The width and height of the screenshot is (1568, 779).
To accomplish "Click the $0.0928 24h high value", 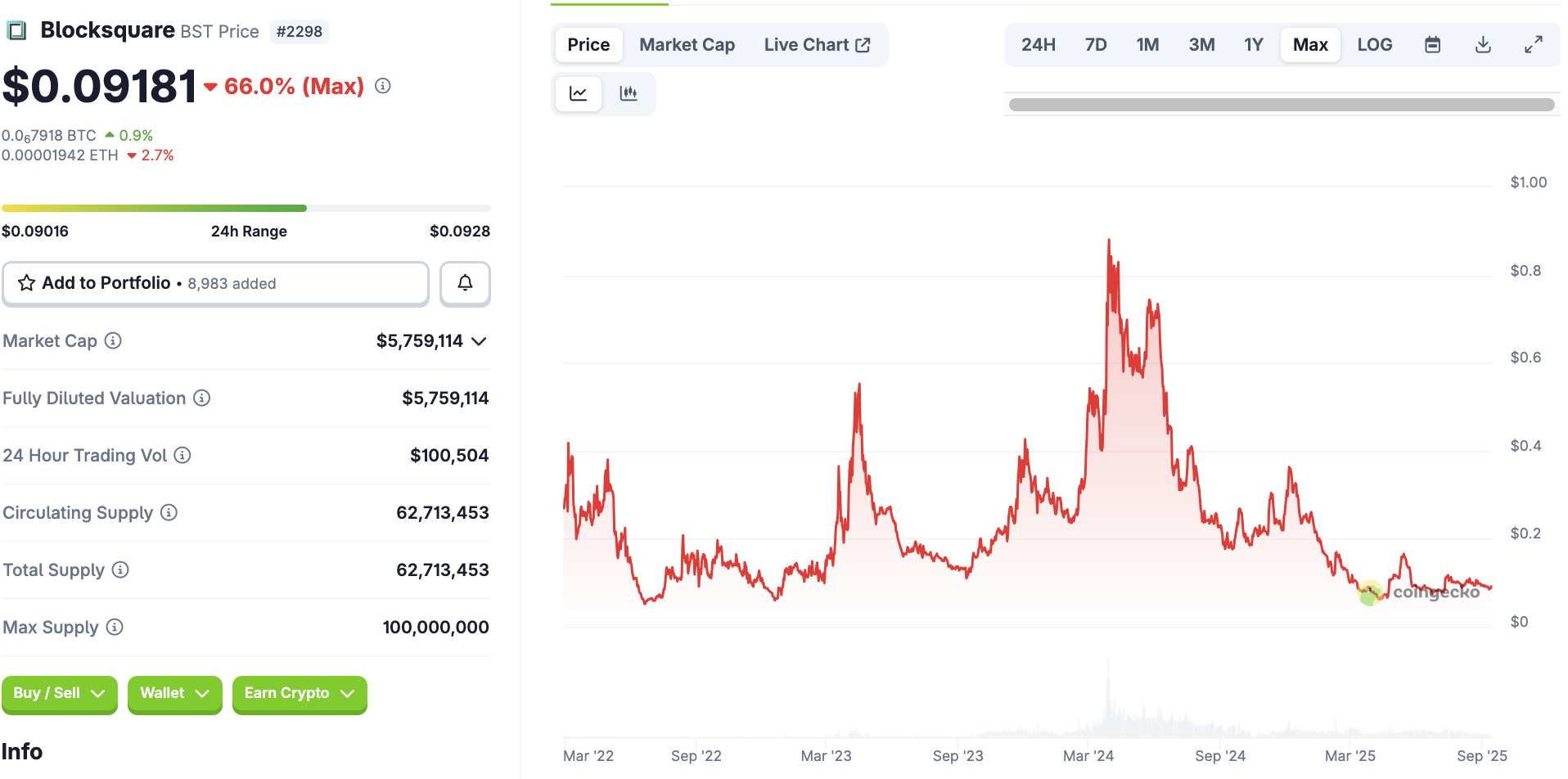I will (460, 232).
